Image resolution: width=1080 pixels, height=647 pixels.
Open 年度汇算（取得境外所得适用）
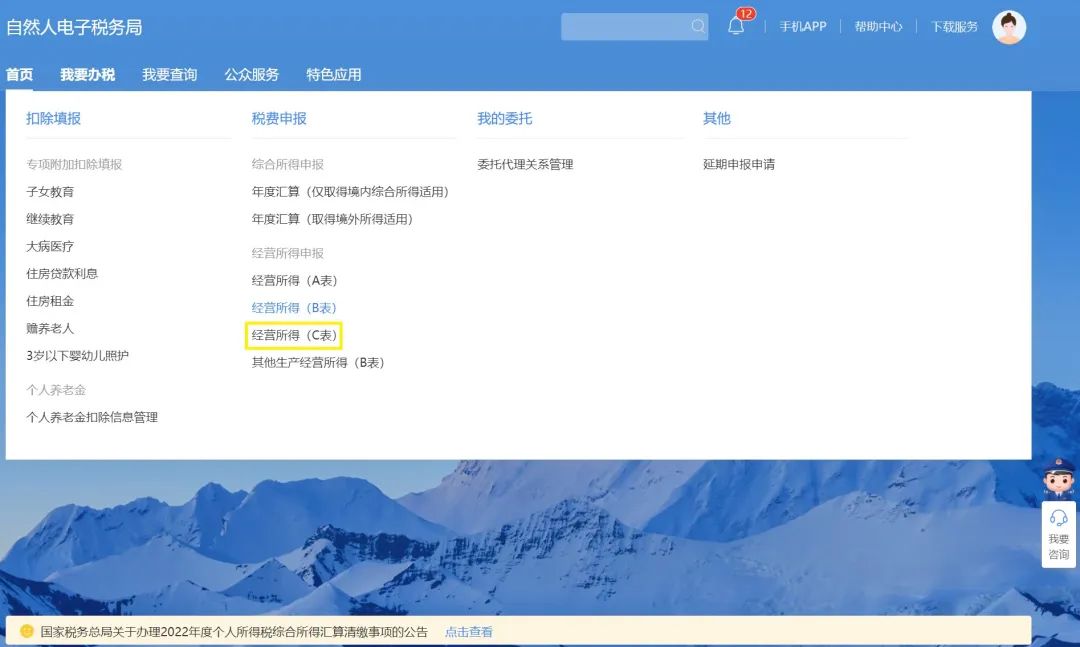(x=332, y=219)
